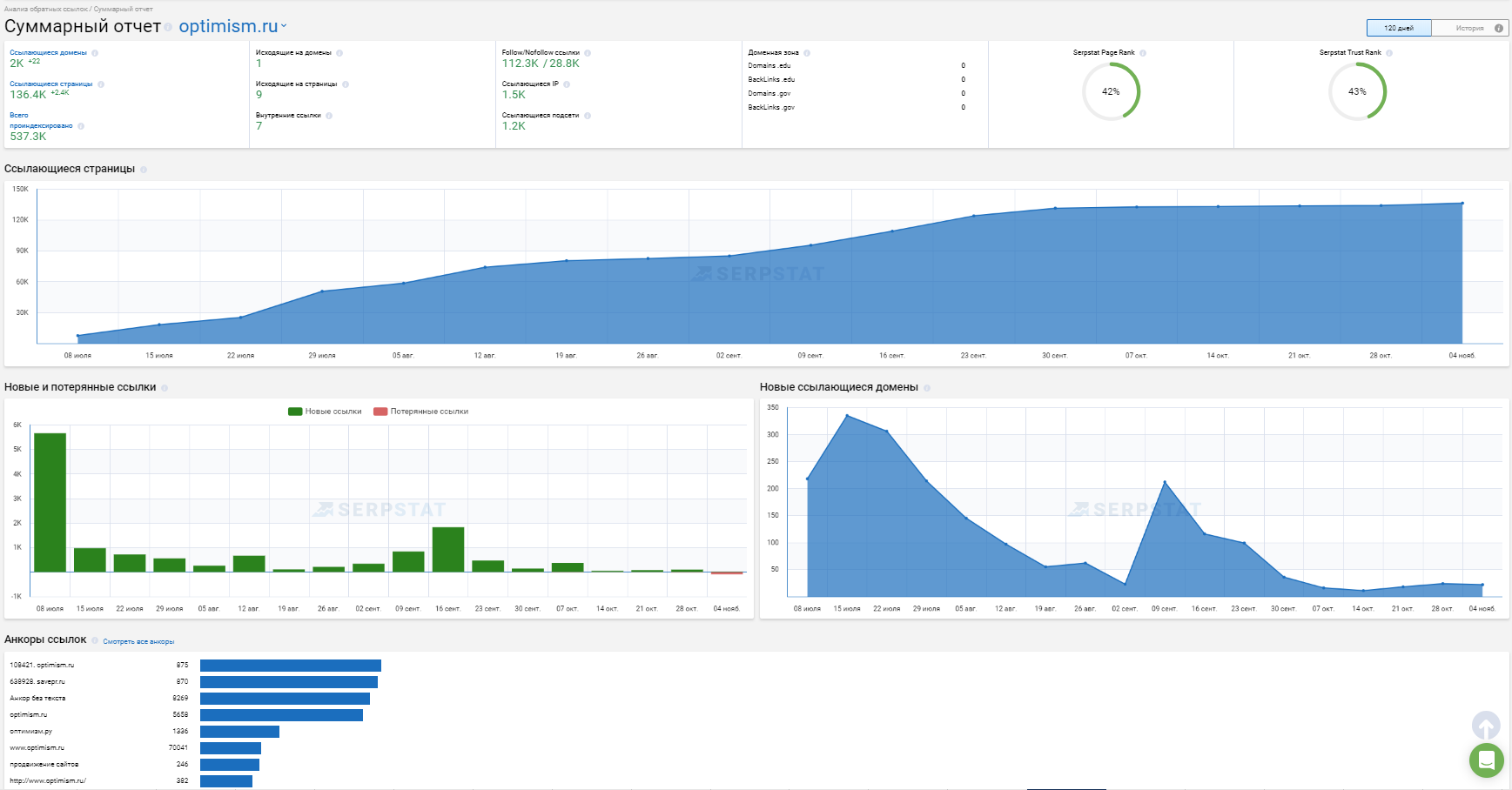Switch to the История tab

coord(1469,28)
